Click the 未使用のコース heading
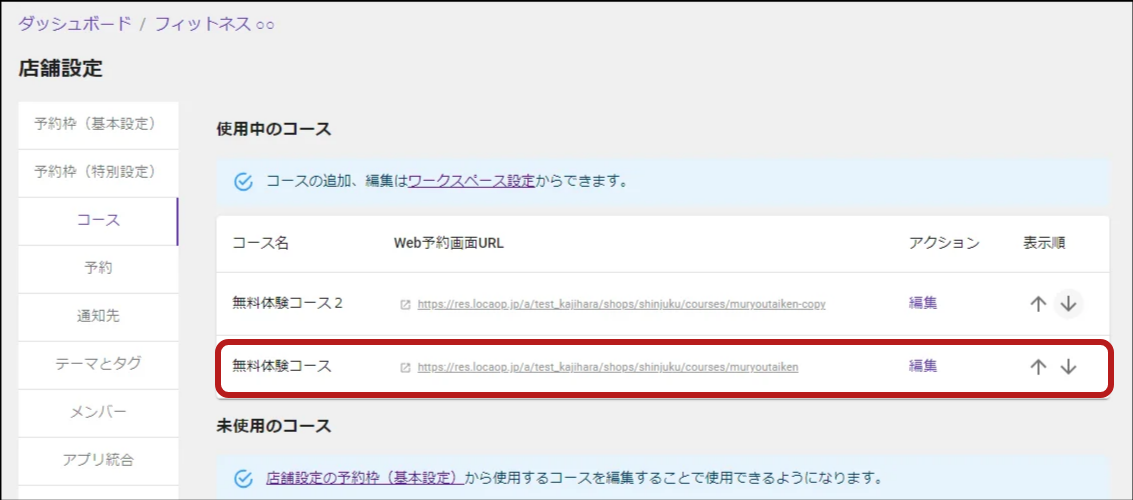This screenshot has height=500, width=1133. [x=273, y=426]
